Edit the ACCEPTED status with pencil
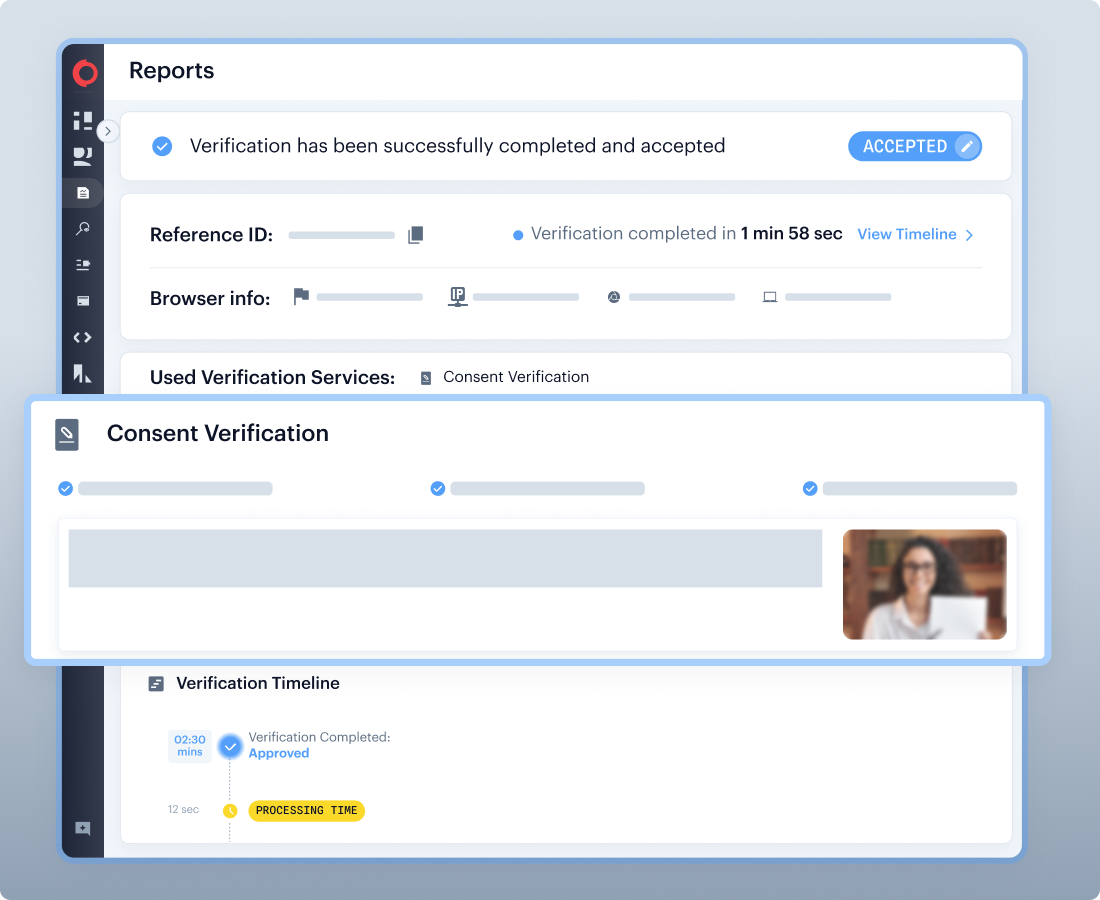The width and height of the screenshot is (1100, 900). click(x=966, y=146)
